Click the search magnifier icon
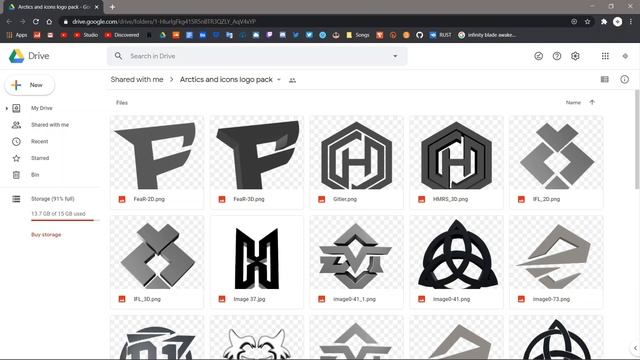This screenshot has width=640, height=360. tap(118, 56)
